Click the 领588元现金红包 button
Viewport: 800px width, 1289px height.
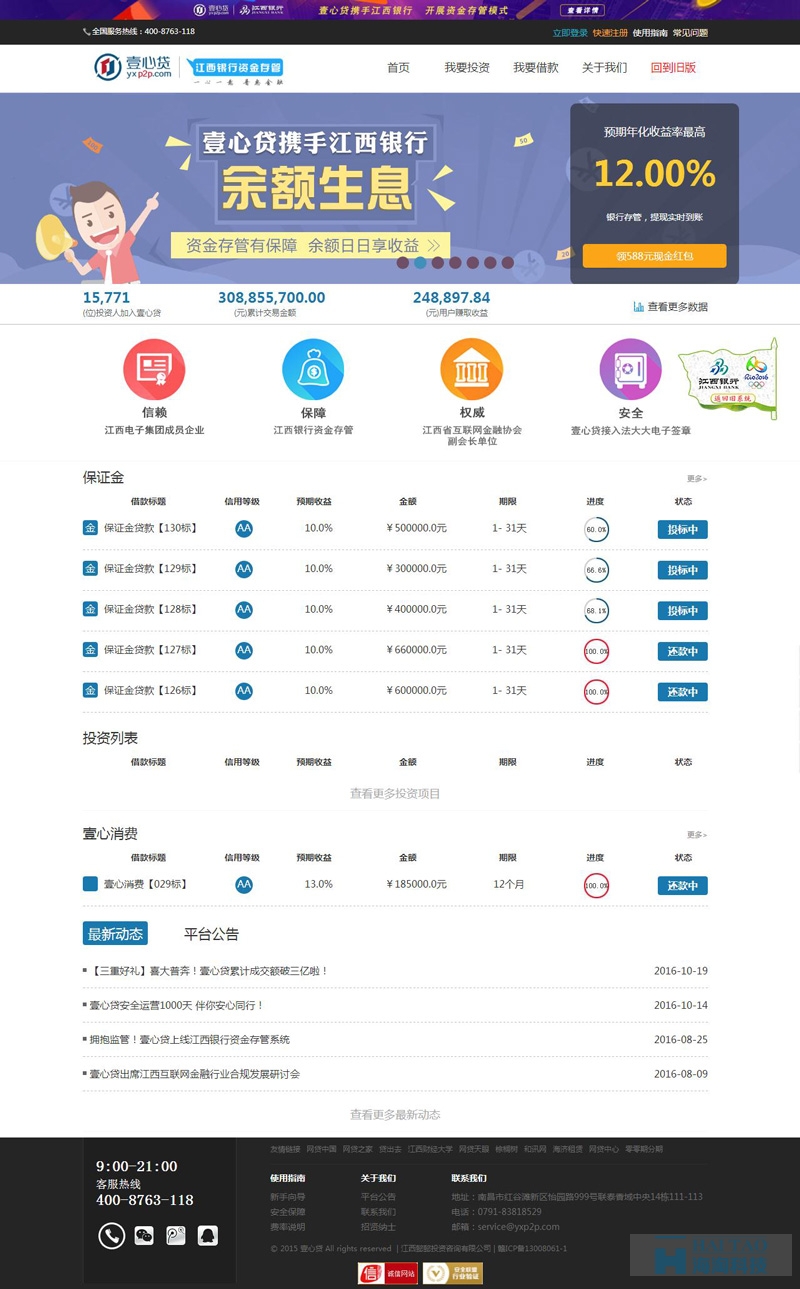(655, 256)
